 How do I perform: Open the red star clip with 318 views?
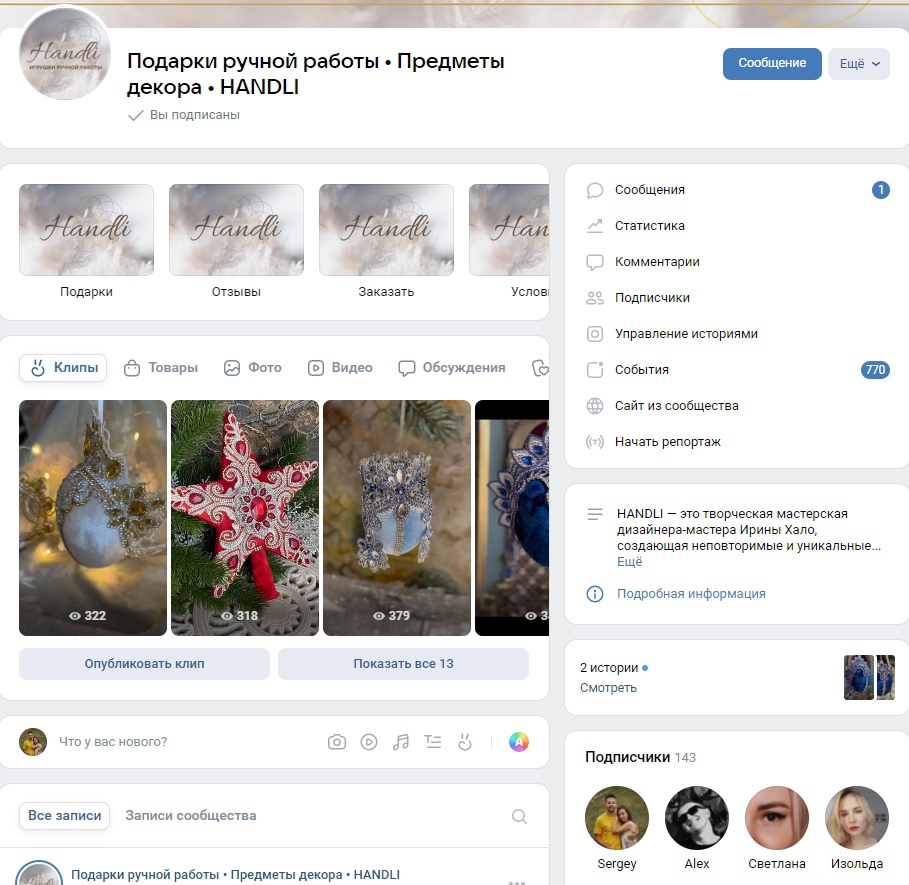pos(245,518)
